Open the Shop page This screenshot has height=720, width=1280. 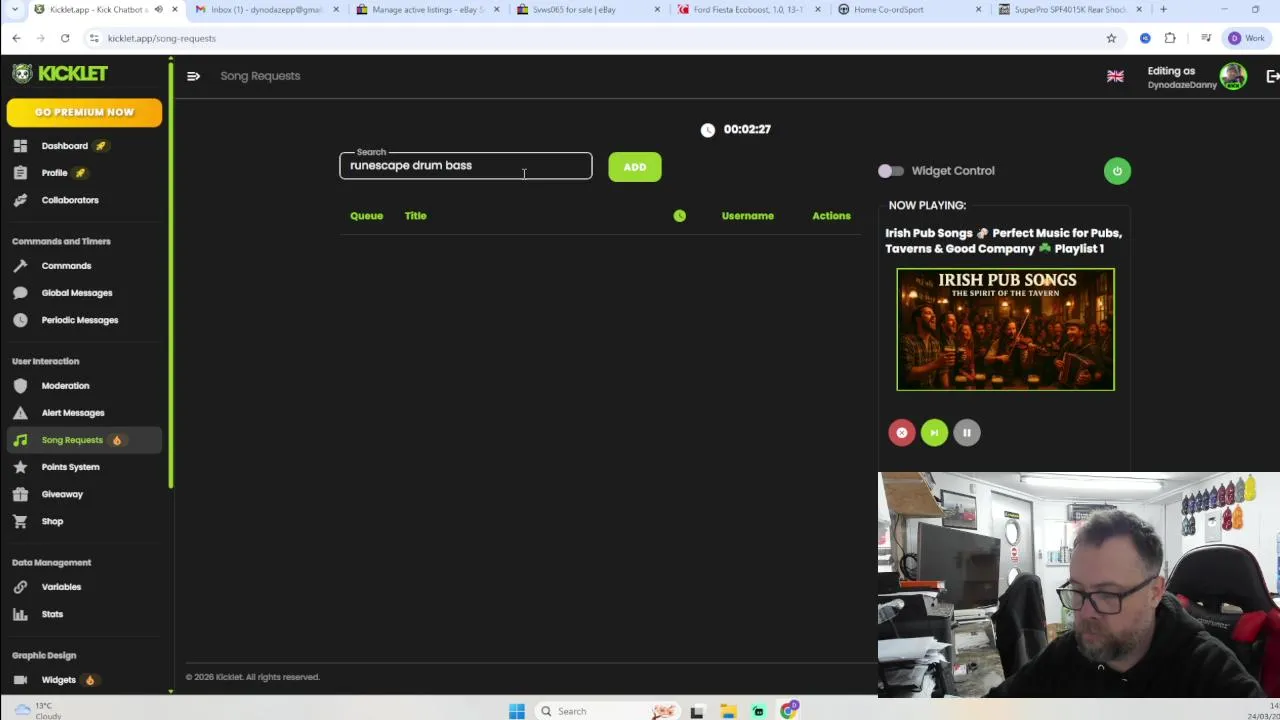(52, 521)
